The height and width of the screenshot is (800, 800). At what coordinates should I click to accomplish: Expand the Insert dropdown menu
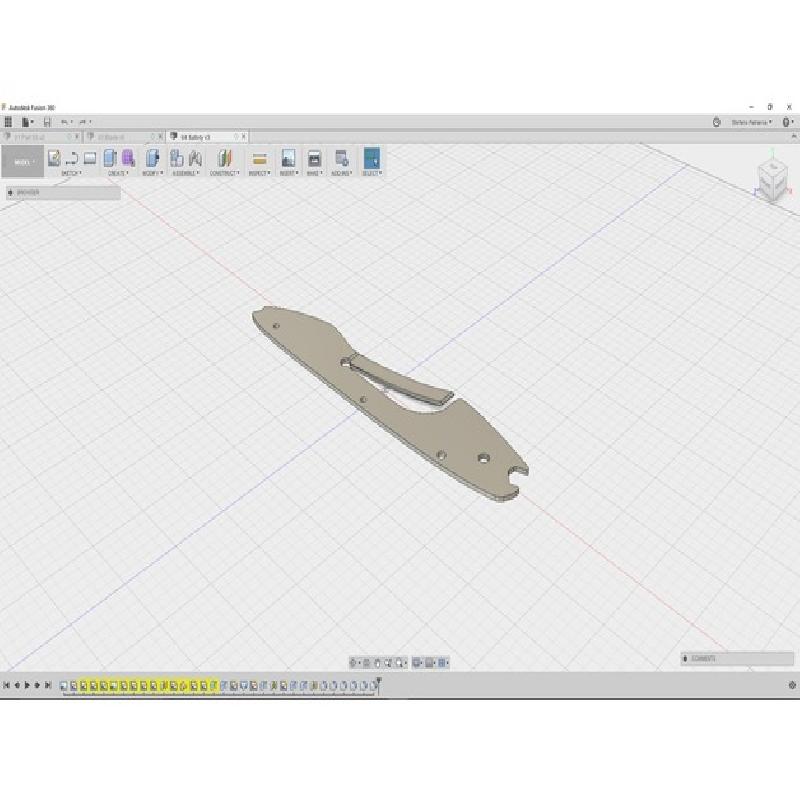pyautogui.click(x=289, y=173)
